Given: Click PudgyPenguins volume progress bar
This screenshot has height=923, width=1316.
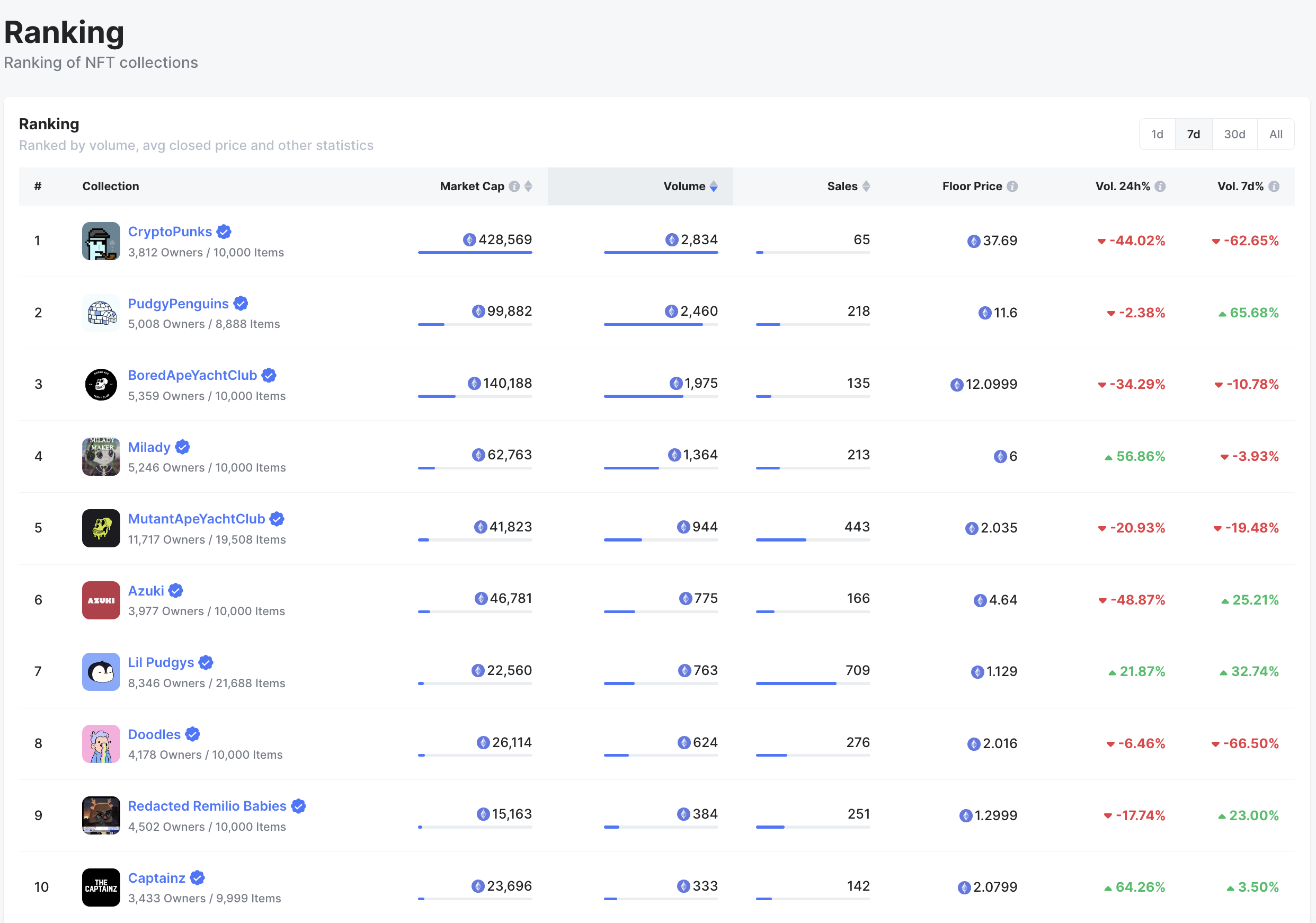Looking at the screenshot, I should click(661, 324).
